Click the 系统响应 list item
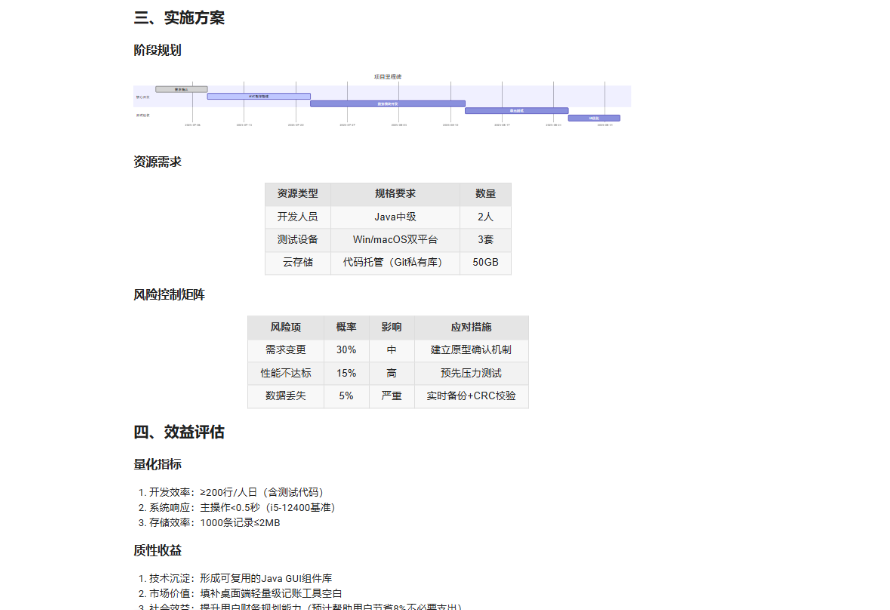 (242, 508)
